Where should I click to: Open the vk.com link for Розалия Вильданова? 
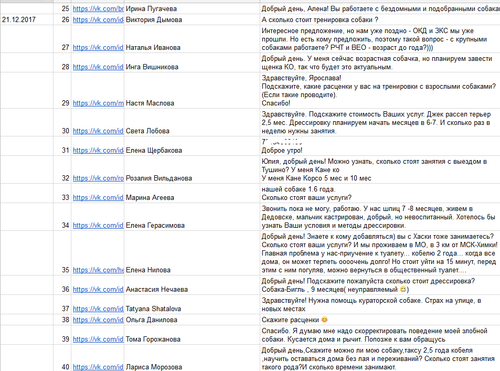click(98, 178)
